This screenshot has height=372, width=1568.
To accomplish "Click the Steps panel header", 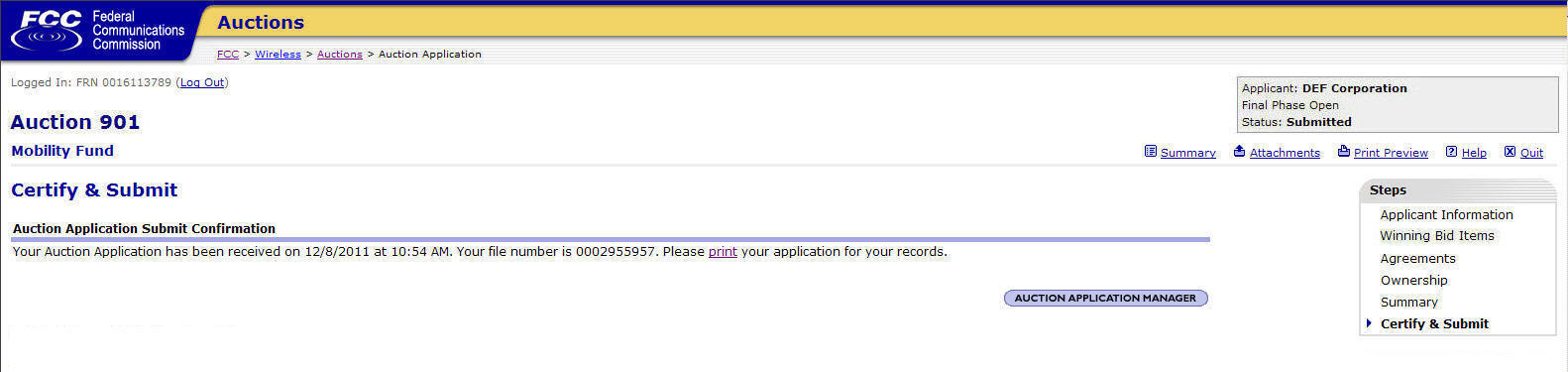I will (1457, 189).
